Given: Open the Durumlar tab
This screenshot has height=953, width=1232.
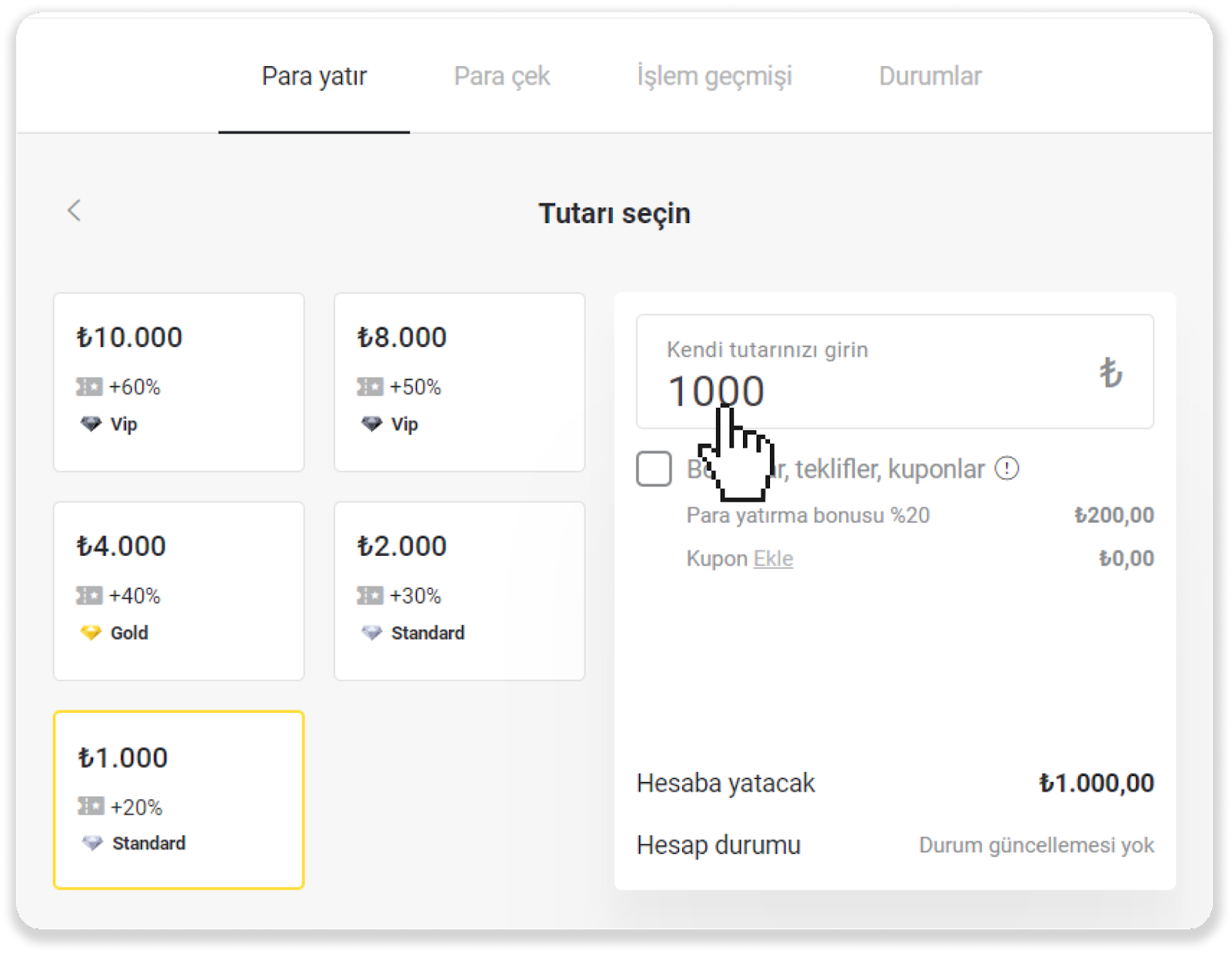Looking at the screenshot, I should [930, 76].
